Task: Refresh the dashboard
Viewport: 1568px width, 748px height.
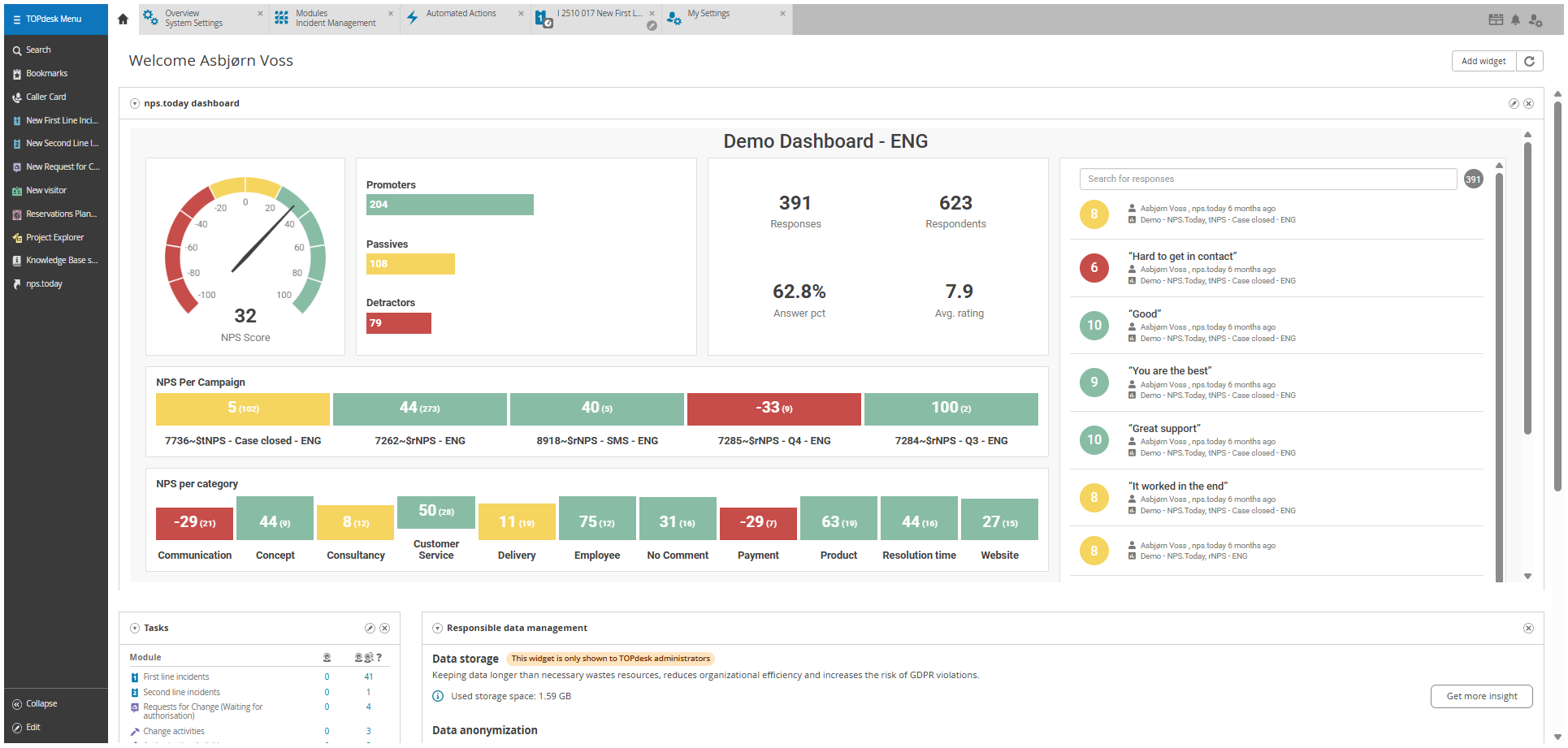Action: [1530, 61]
